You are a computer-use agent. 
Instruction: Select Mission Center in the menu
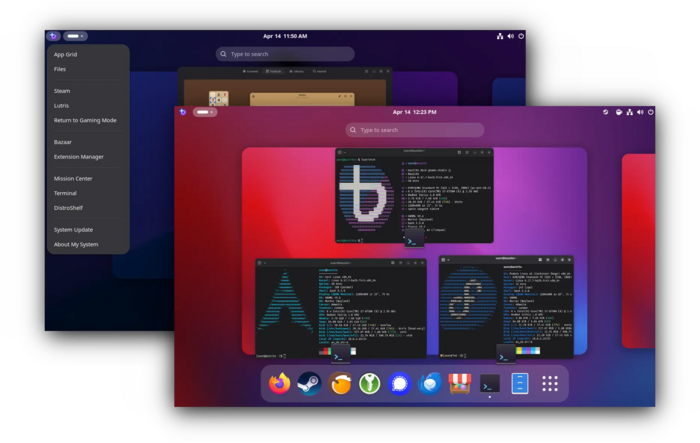73,179
